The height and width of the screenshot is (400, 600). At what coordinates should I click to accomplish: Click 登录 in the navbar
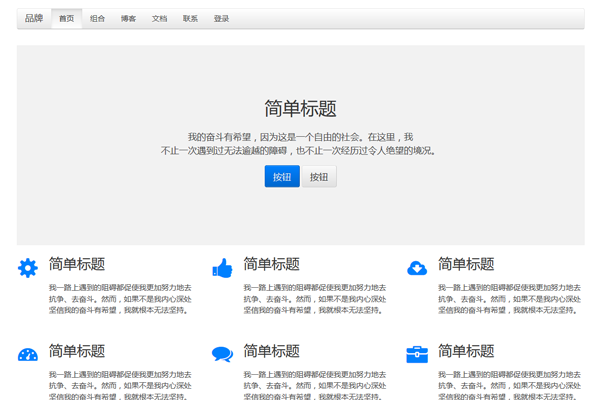point(221,18)
